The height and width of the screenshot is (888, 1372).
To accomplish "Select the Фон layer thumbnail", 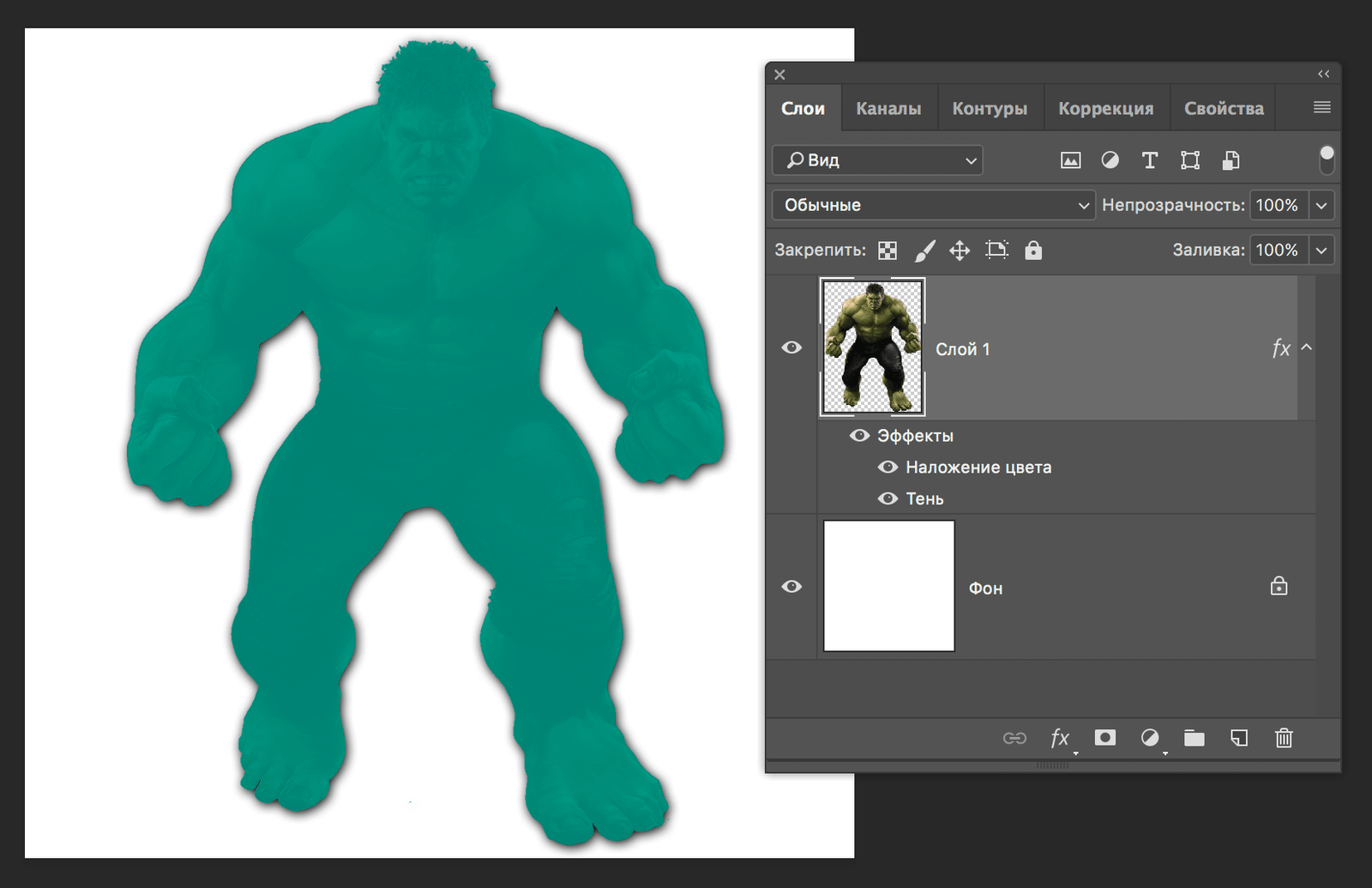I will 888,586.
